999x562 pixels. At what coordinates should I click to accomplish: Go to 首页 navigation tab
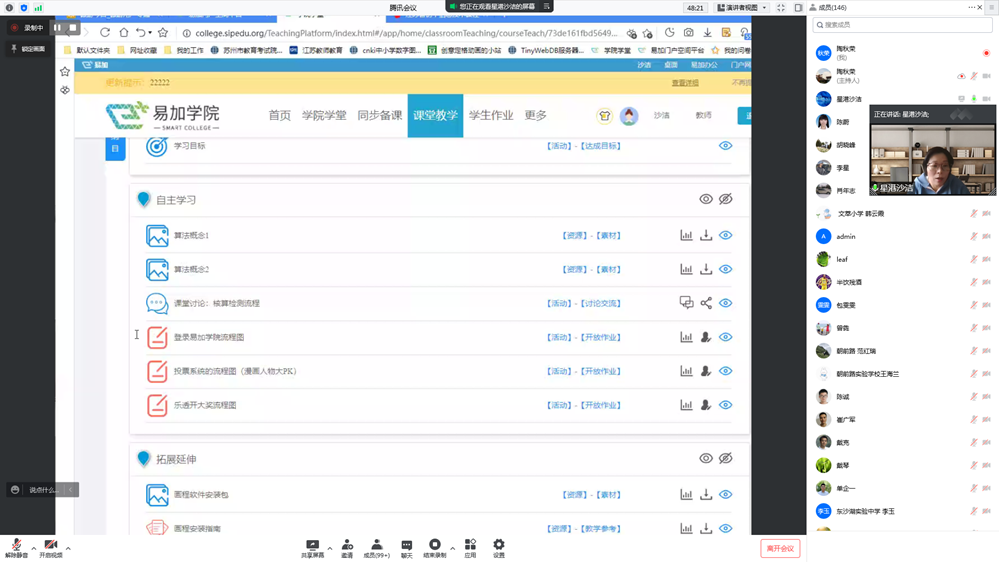pos(280,115)
